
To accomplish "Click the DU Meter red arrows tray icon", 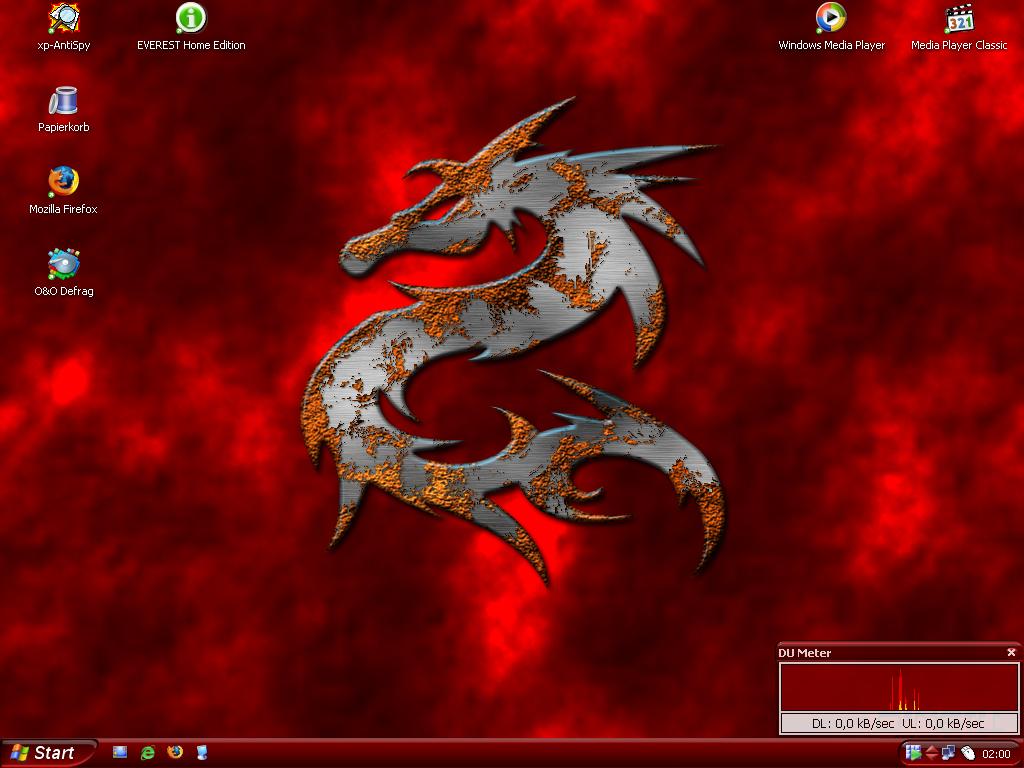I will tap(931, 753).
